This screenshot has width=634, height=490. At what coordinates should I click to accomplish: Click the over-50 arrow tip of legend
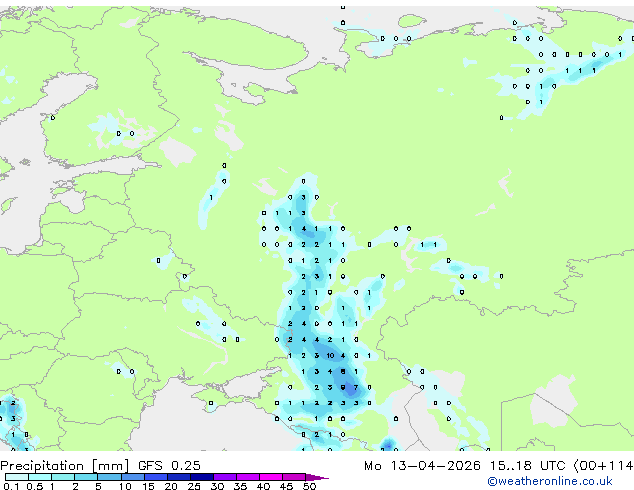[x=317, y=477]
